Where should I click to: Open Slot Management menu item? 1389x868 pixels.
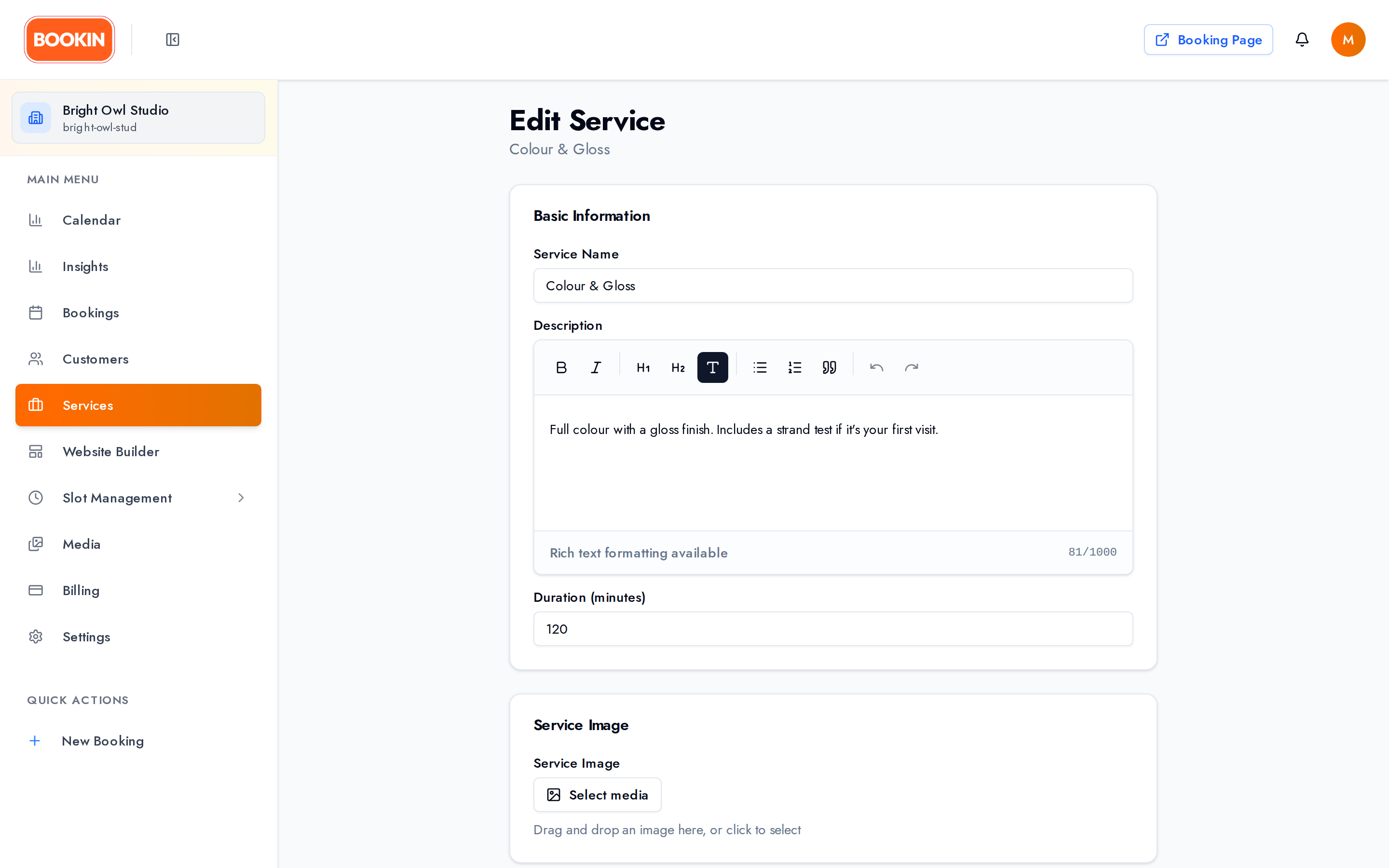point(138,498)
